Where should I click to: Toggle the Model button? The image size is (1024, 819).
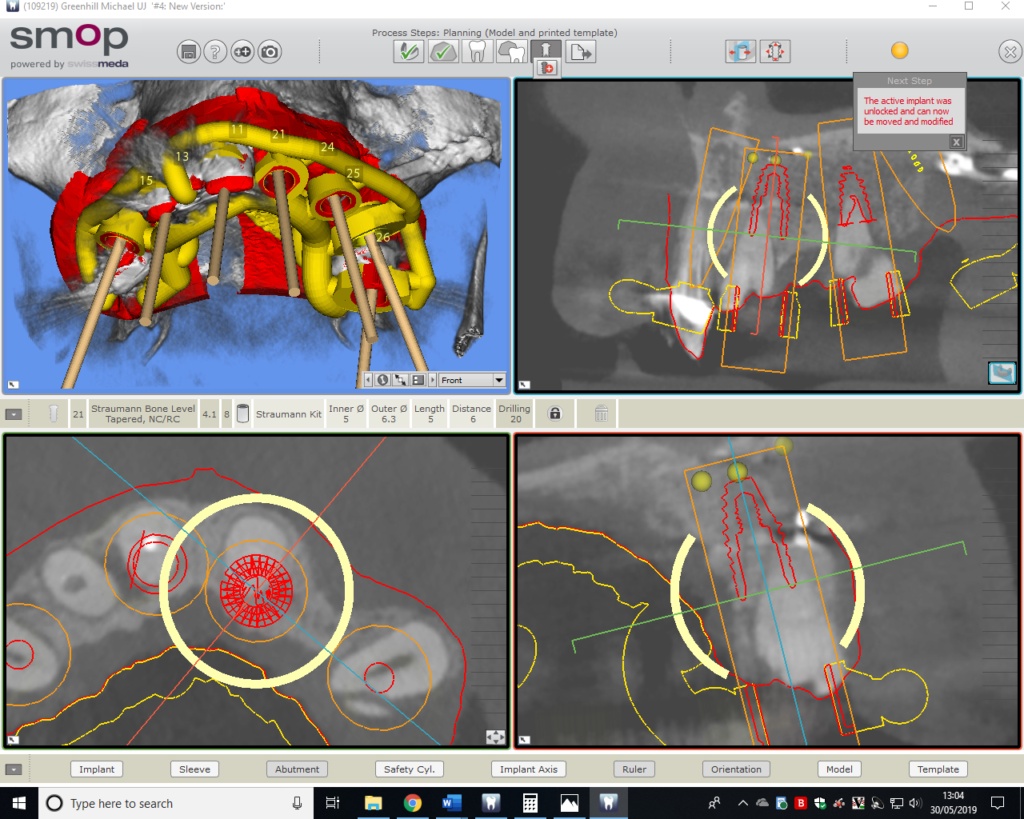coord(839,769)
